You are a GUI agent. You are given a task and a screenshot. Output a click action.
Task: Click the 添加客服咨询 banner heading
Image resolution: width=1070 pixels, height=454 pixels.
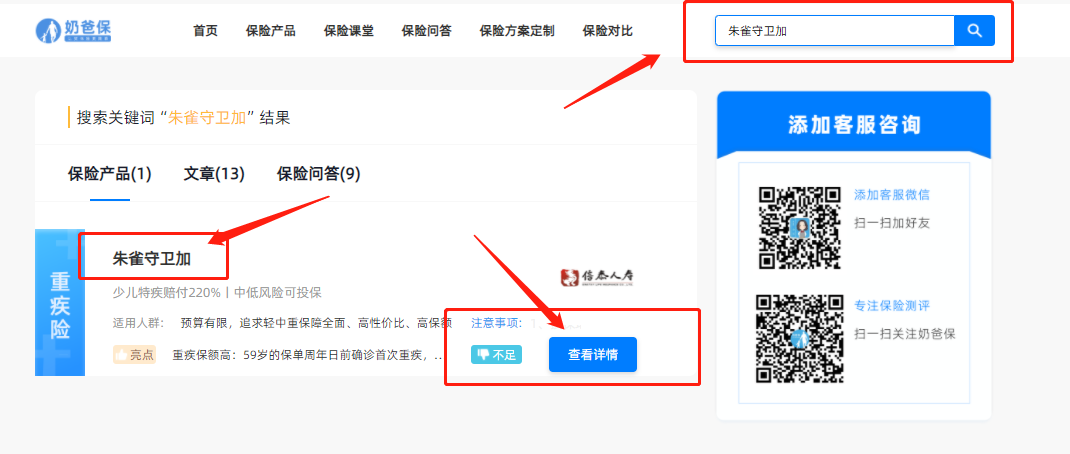coord(854,125)
